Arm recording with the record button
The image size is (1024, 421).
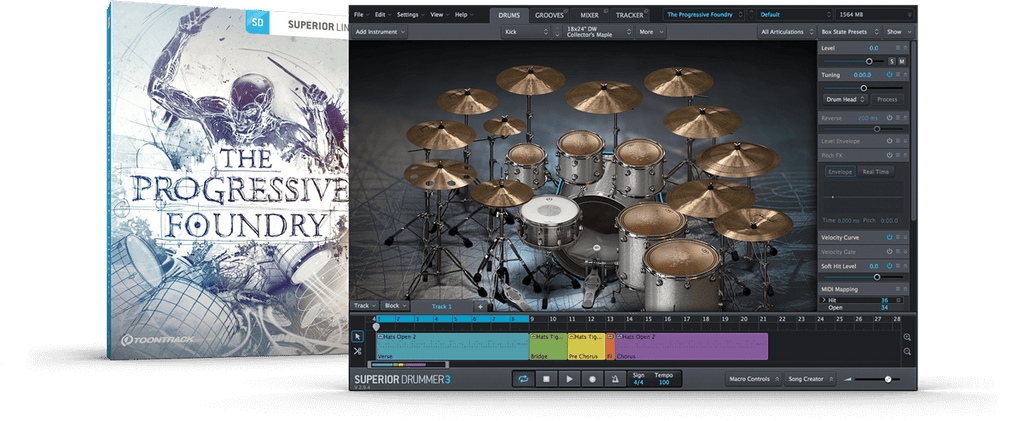(x=592, y=379)
